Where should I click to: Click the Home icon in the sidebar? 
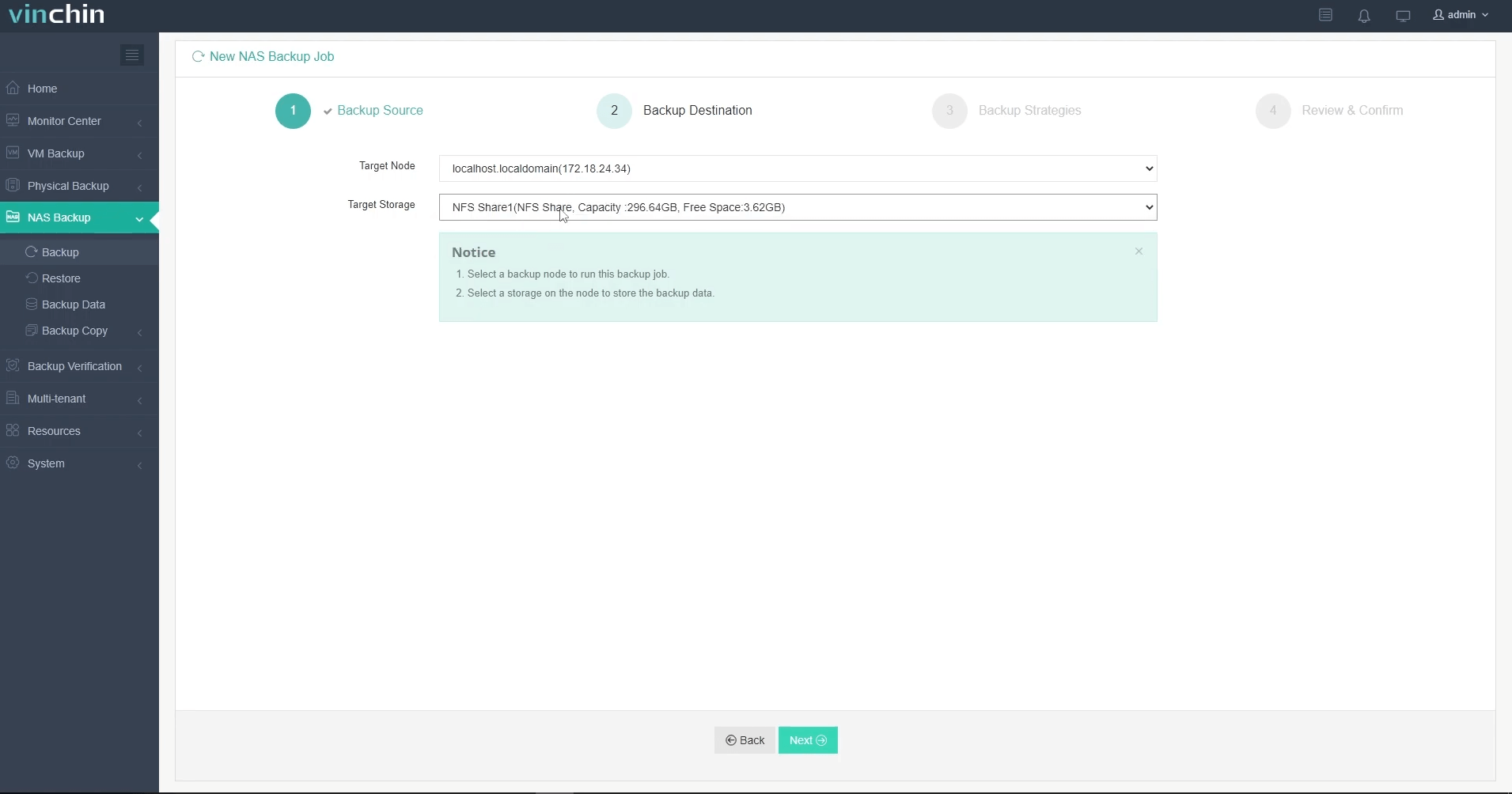coord(13,88)
